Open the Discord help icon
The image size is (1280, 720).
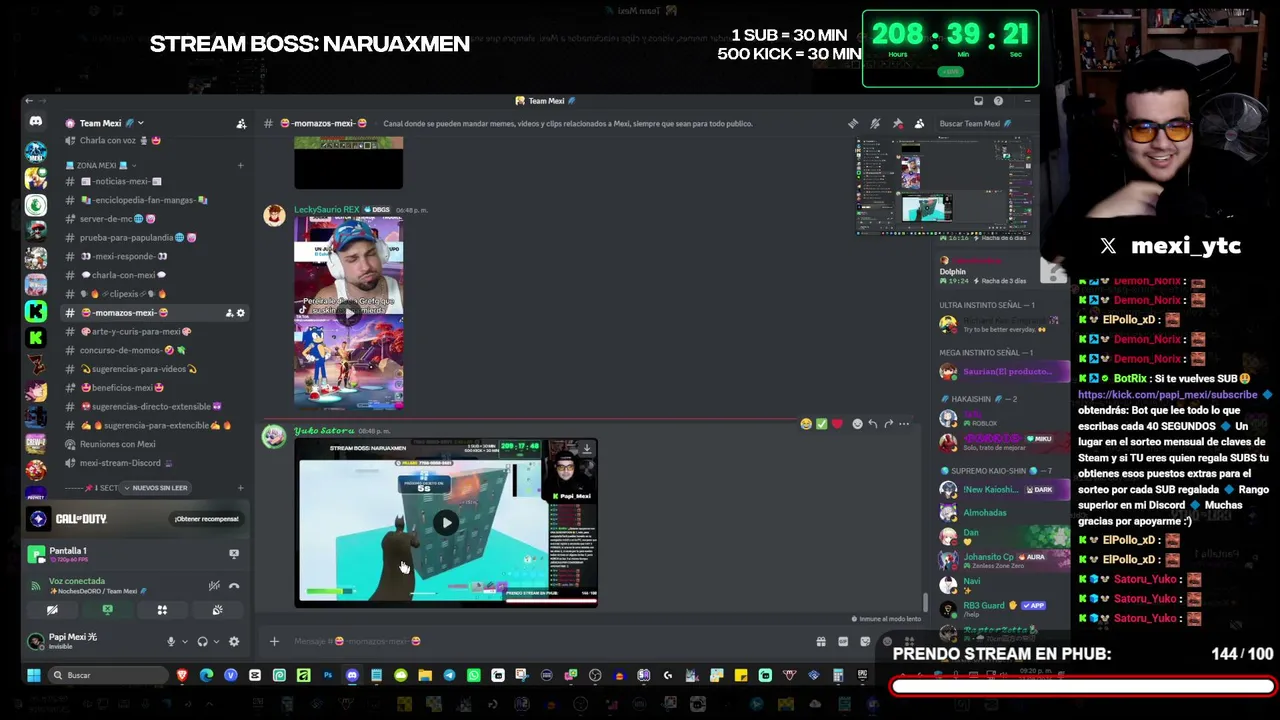[998, 101]
